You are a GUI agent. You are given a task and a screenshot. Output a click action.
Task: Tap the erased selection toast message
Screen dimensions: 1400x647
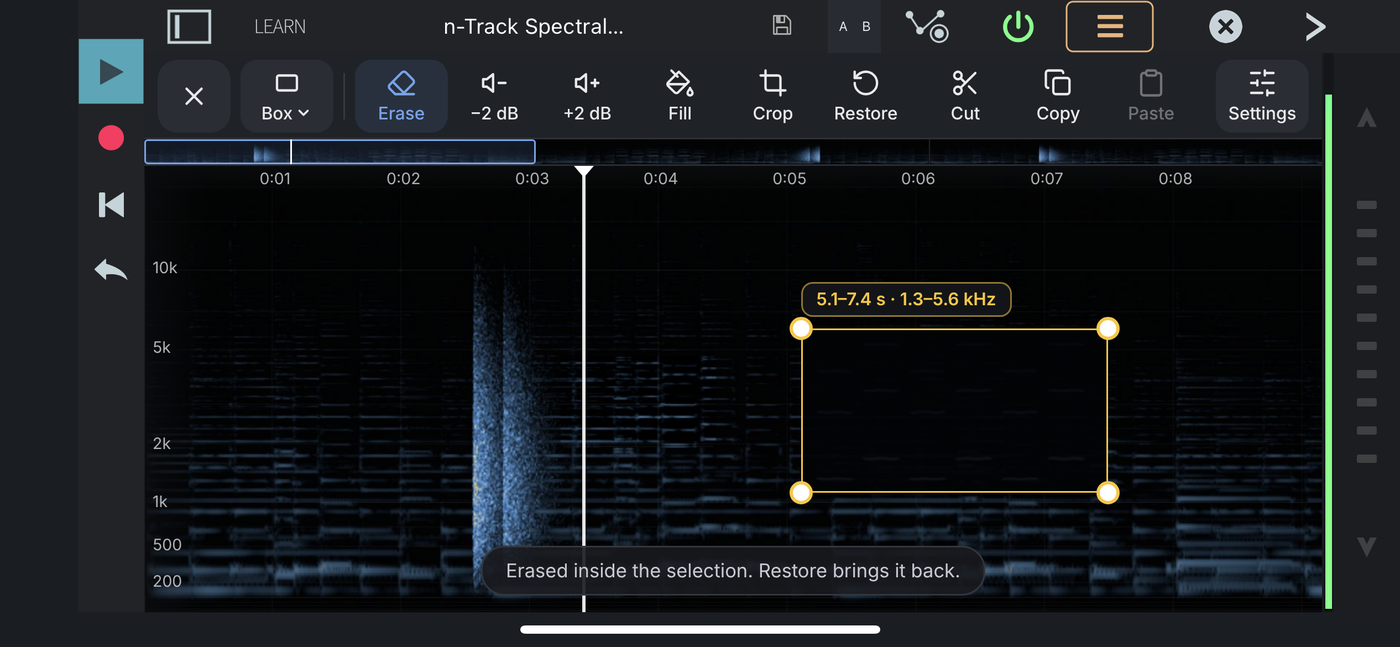733,571
